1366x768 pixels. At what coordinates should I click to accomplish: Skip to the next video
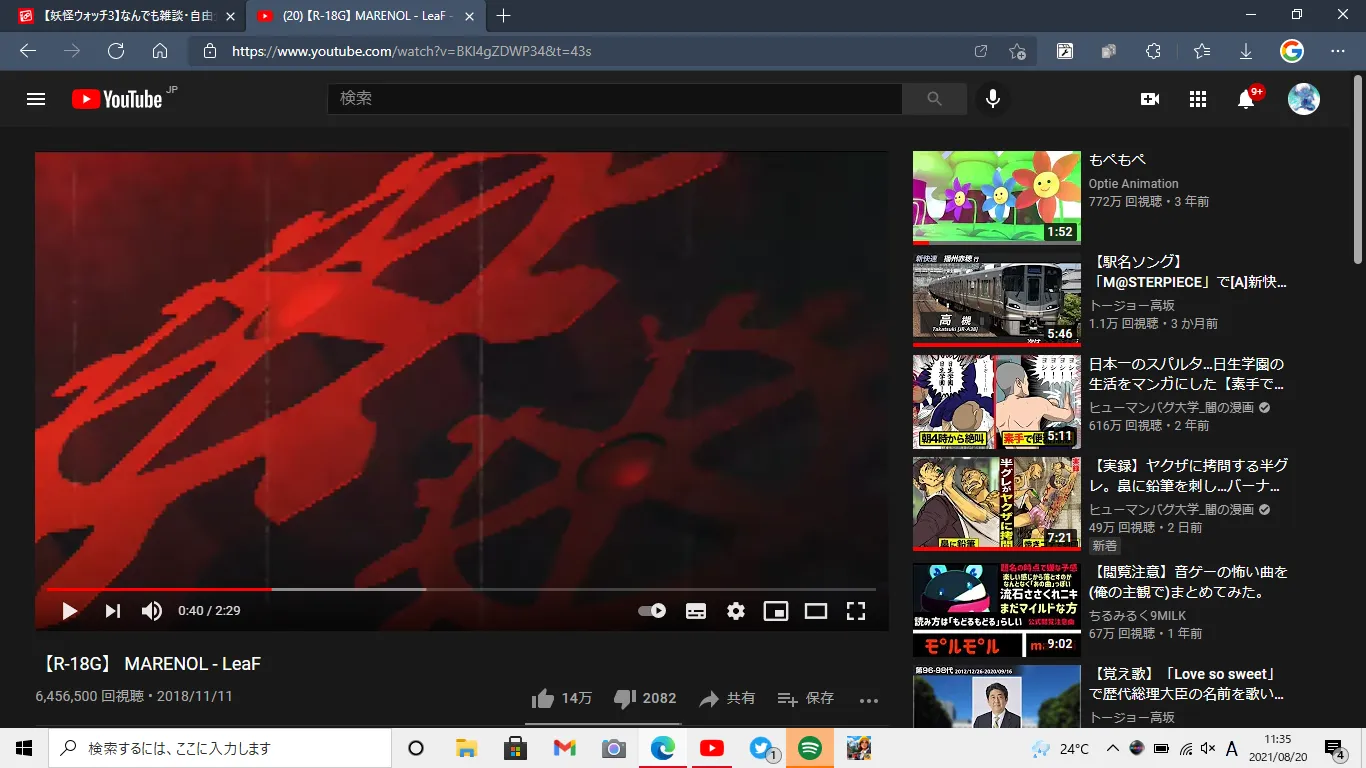click(113, 611)
